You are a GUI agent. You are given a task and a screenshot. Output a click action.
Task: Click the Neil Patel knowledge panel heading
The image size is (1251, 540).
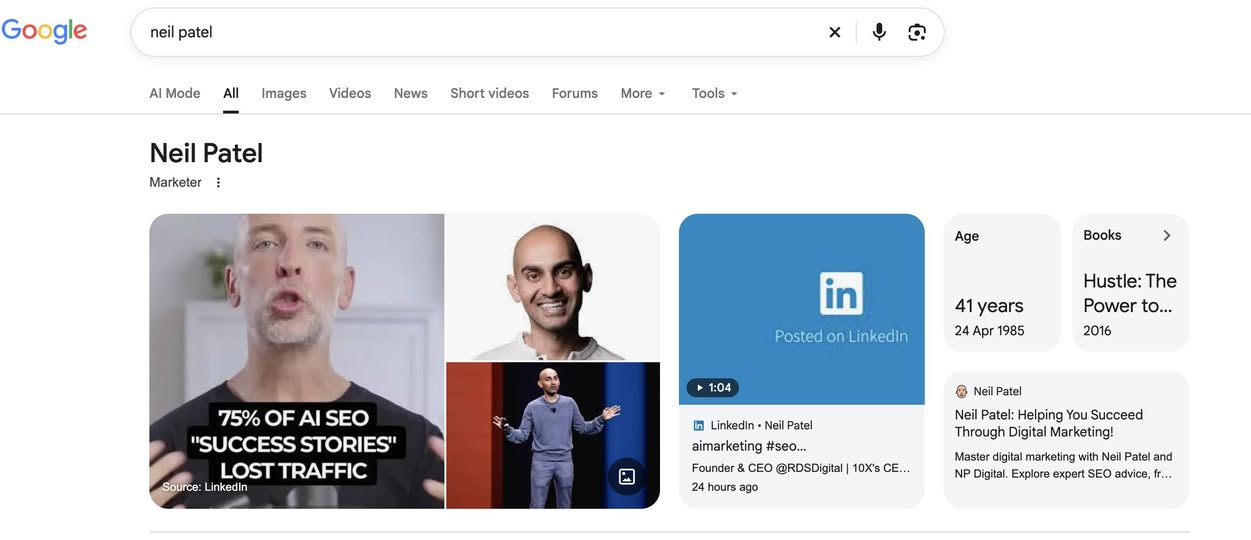pyautogui.click(x=206, y=153)
